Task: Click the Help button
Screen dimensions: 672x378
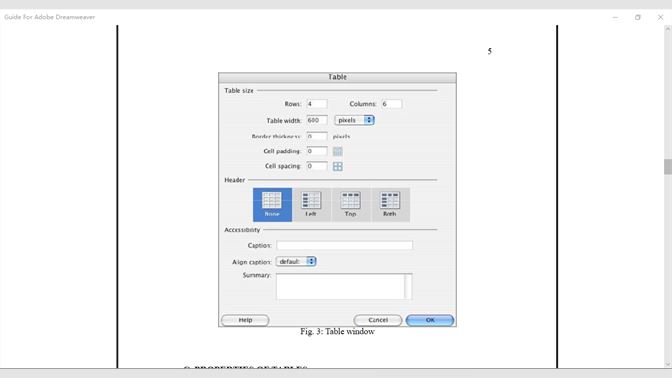Action: tap(245, 320)
